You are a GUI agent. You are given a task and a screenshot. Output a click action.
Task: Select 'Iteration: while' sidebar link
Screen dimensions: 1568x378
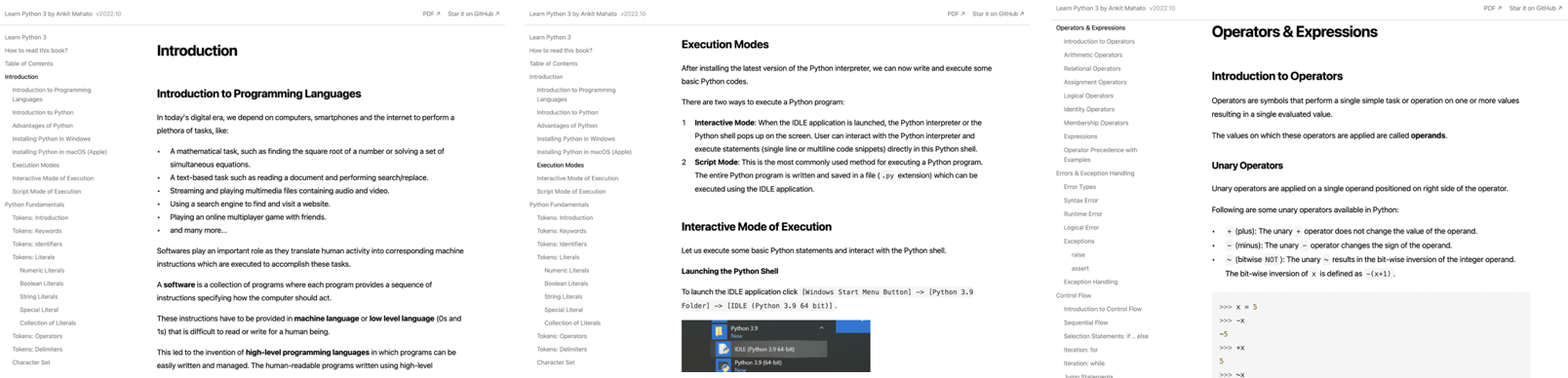point(1084,363)
